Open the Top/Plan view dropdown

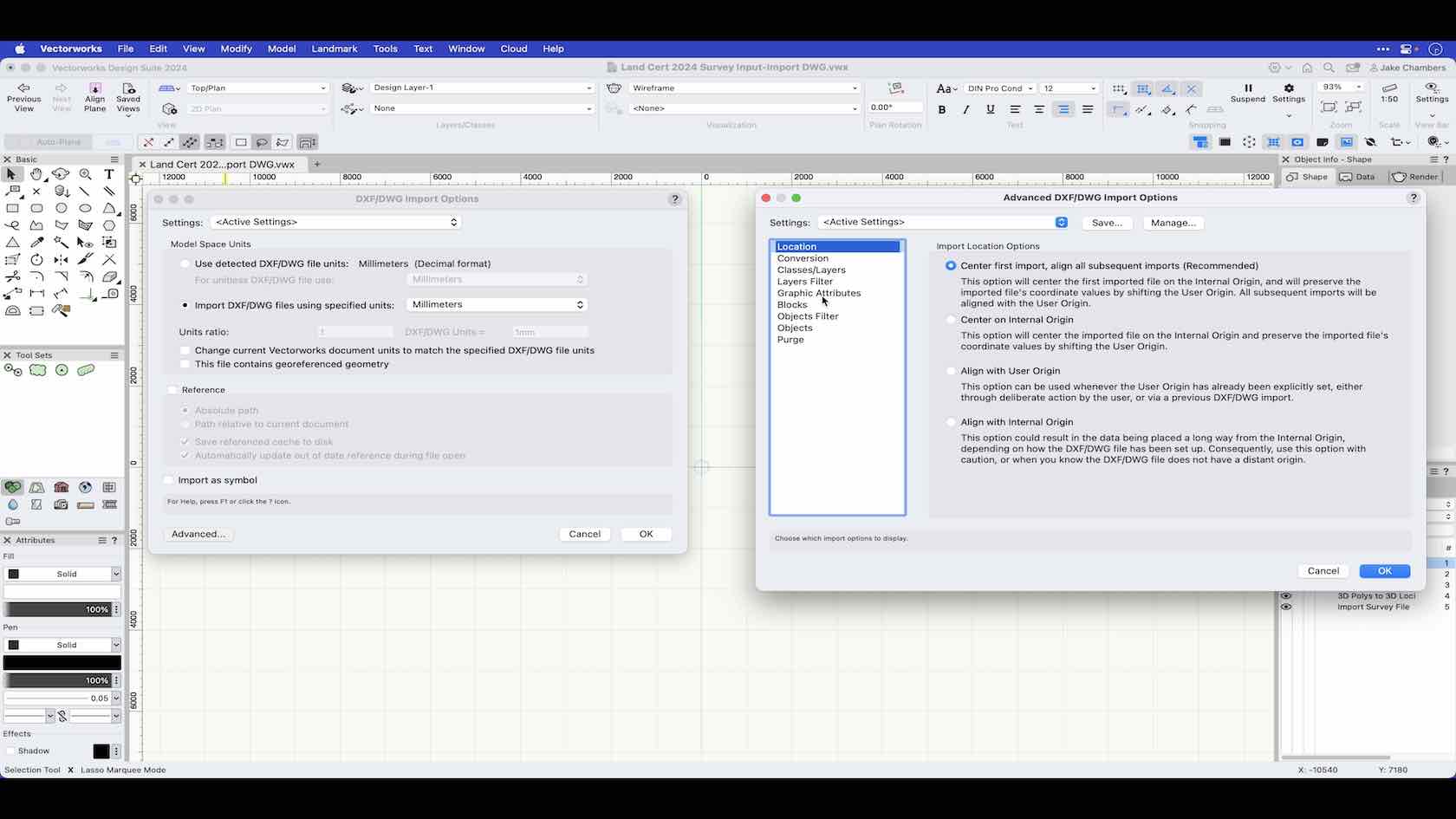coord(257,88)
